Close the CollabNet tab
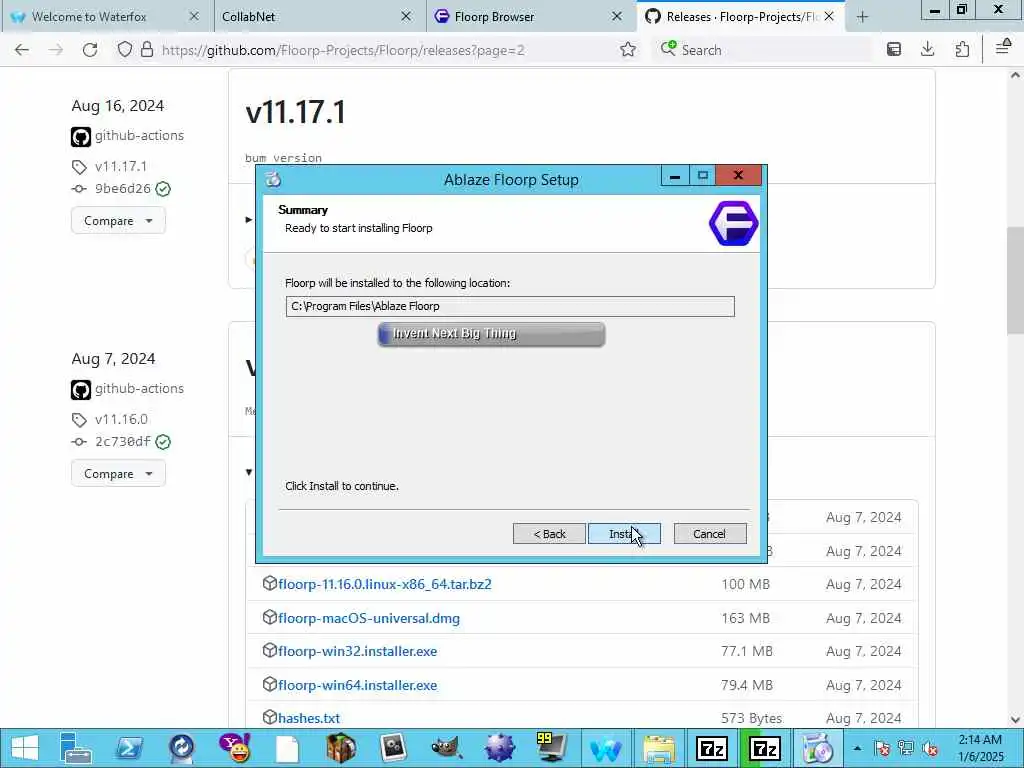Image resolution: width=1024 pixels, height=768 pixels. tap(406, 17)
